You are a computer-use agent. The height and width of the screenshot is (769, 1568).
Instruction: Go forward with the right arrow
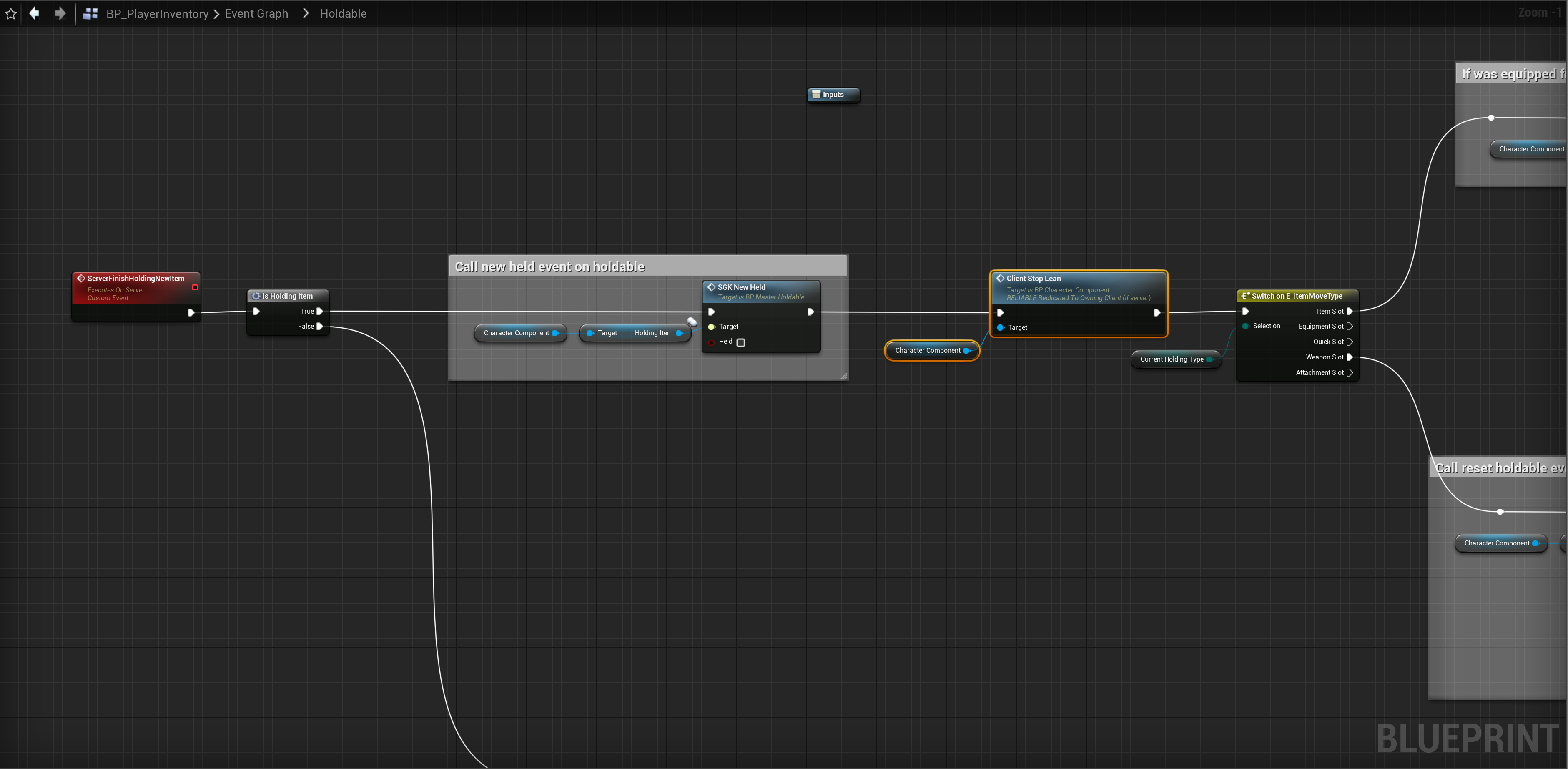pos(60,13)
